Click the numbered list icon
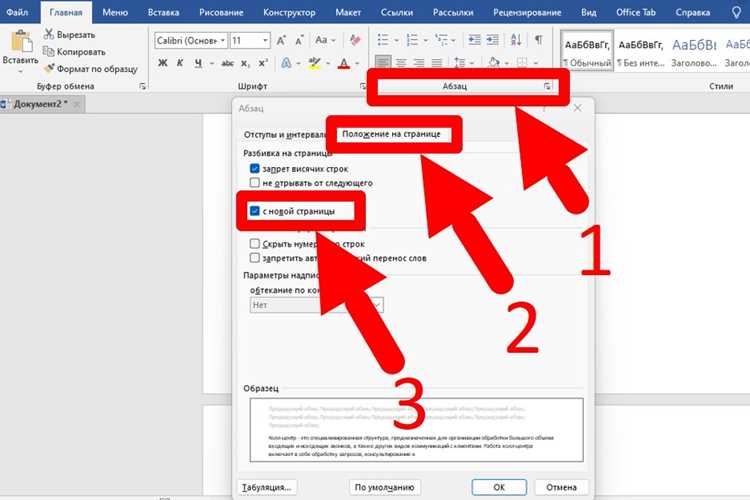The height and width of the screenshot is (500, 750). (x=412, y=40)
